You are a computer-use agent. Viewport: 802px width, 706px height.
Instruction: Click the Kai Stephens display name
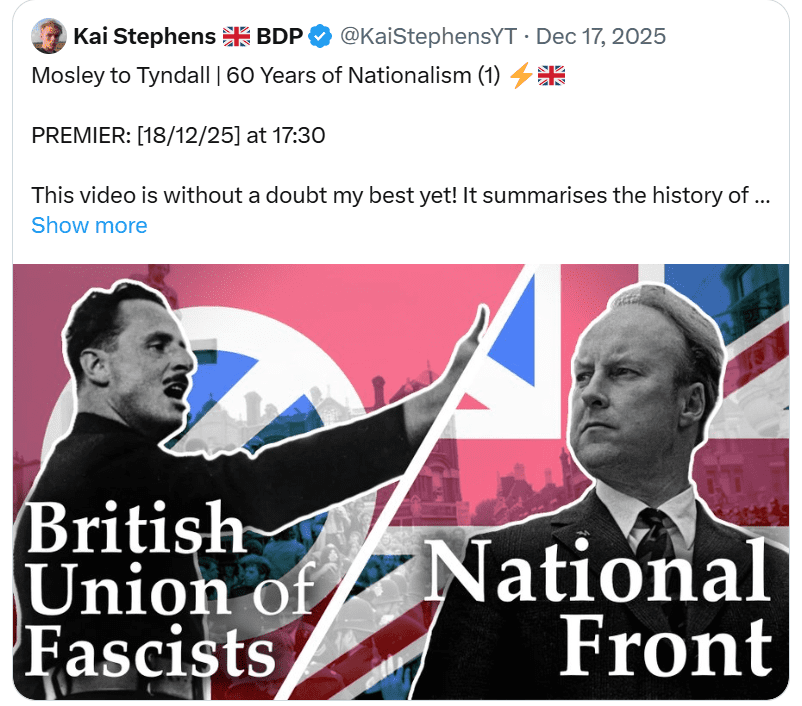(x=145, y=37)
